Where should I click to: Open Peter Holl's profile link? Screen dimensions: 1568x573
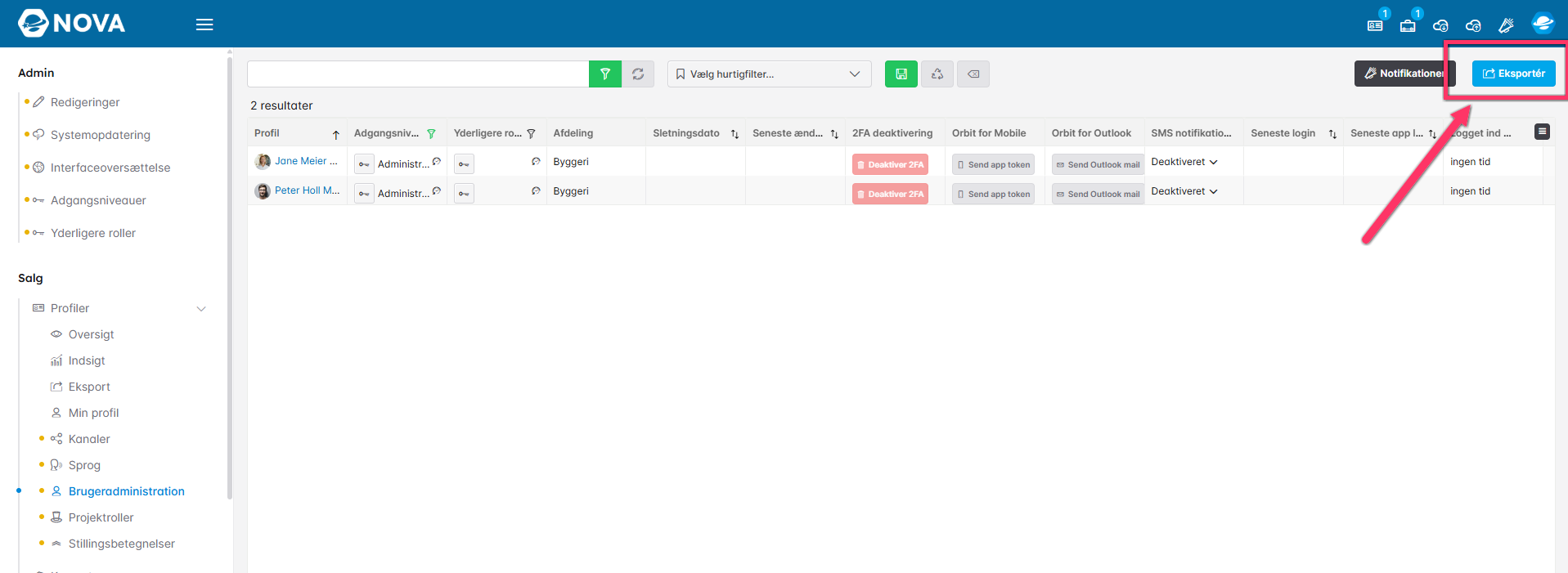pyautogui.click(x=307, y=190)
